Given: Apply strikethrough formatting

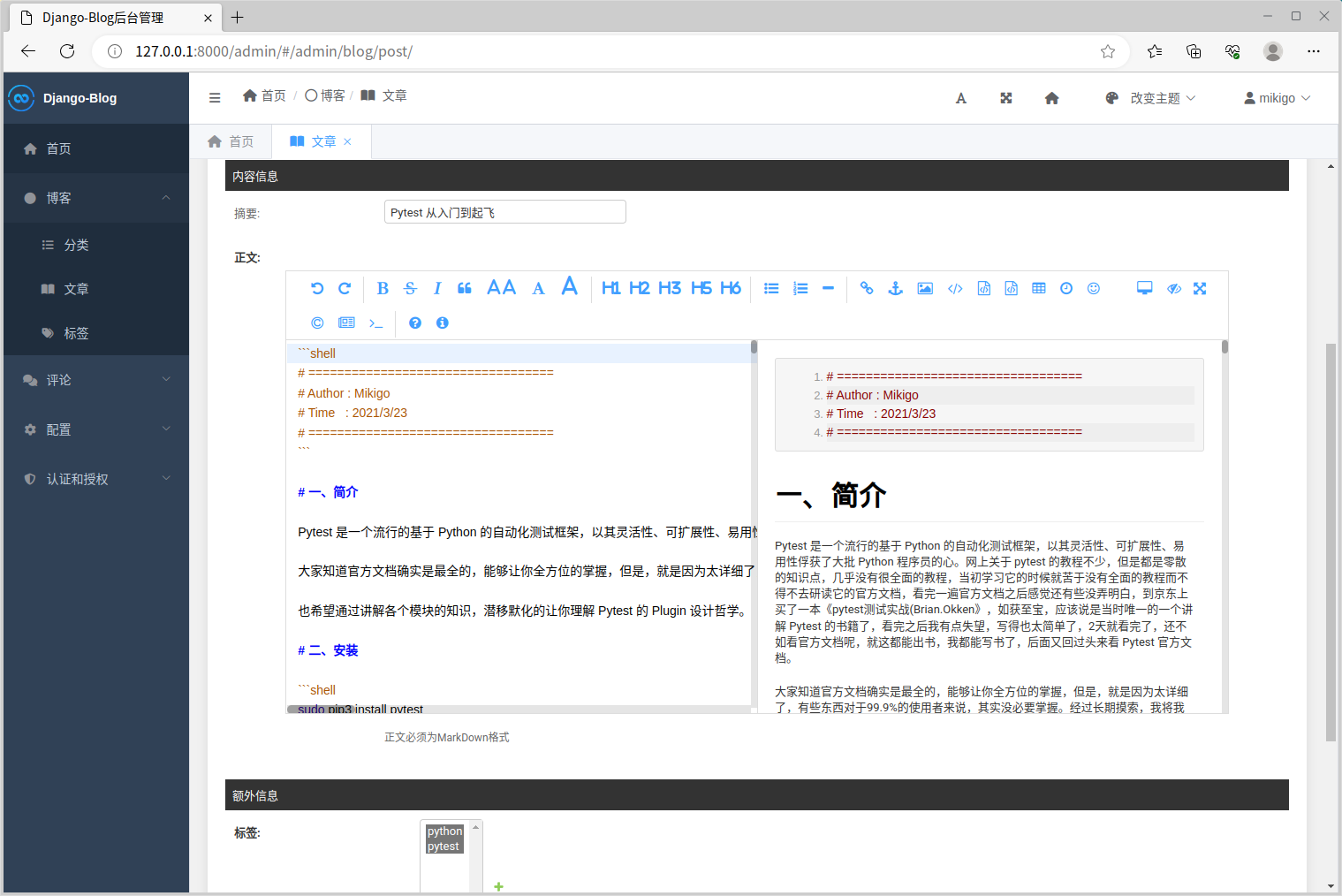Looking at the screenshot, I should pyautogui.click(x=410, y=288).
